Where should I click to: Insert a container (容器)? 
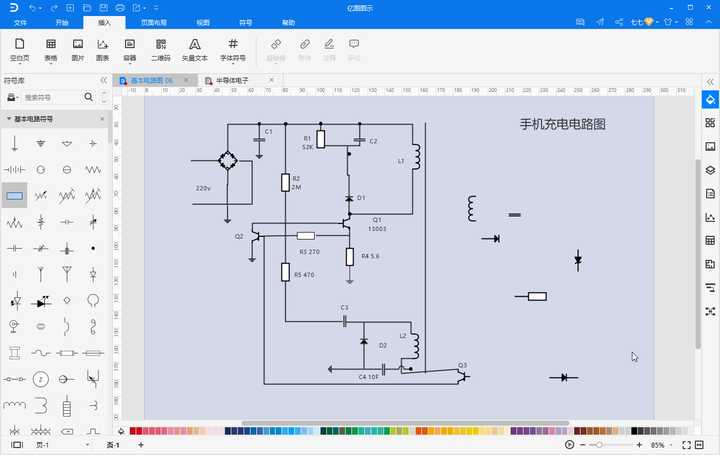[x=130, y=50]
